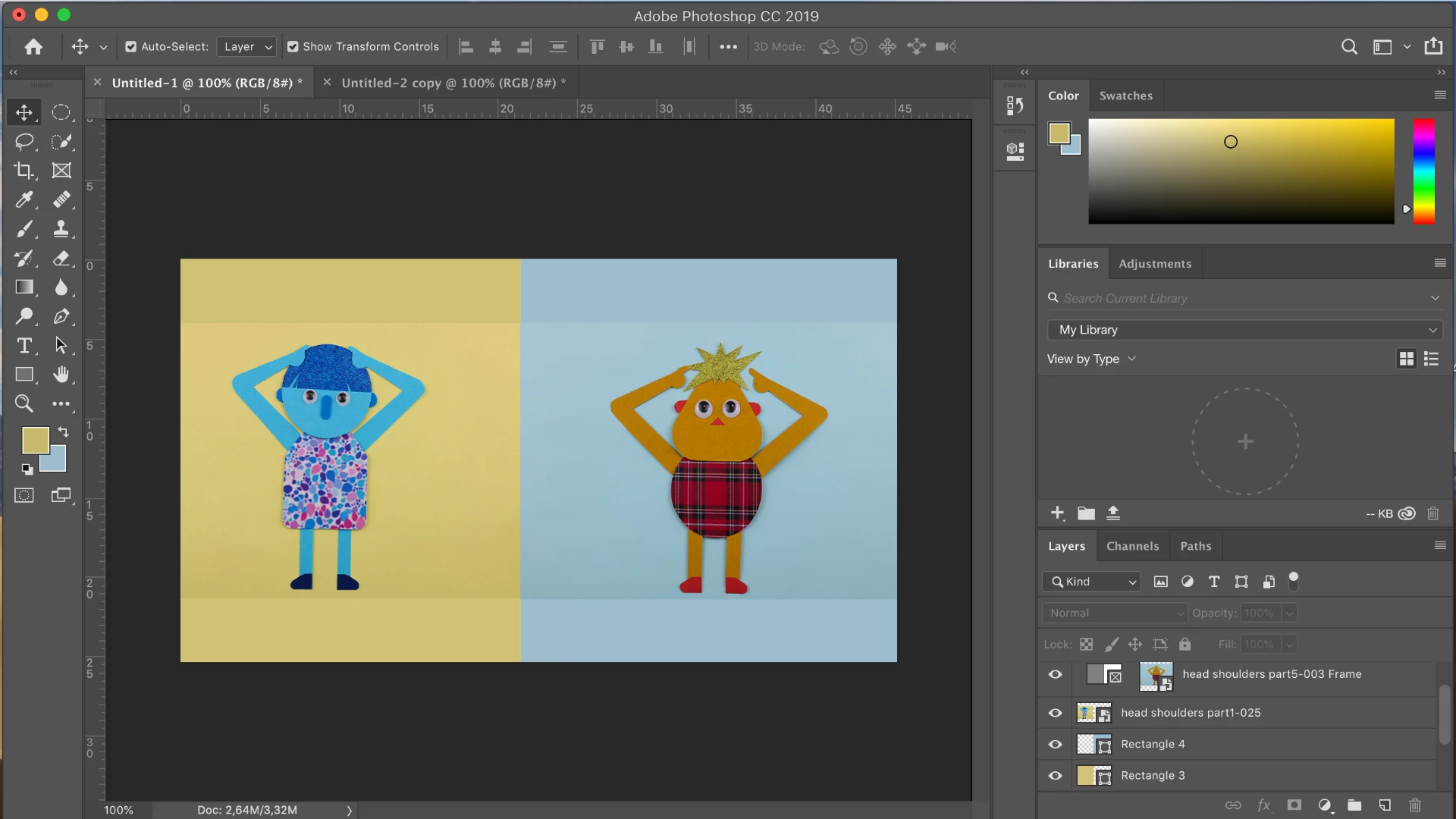The image size is (1456, 819).
Task: Expand the My Library dropdown
Action: click(1244, 330)
